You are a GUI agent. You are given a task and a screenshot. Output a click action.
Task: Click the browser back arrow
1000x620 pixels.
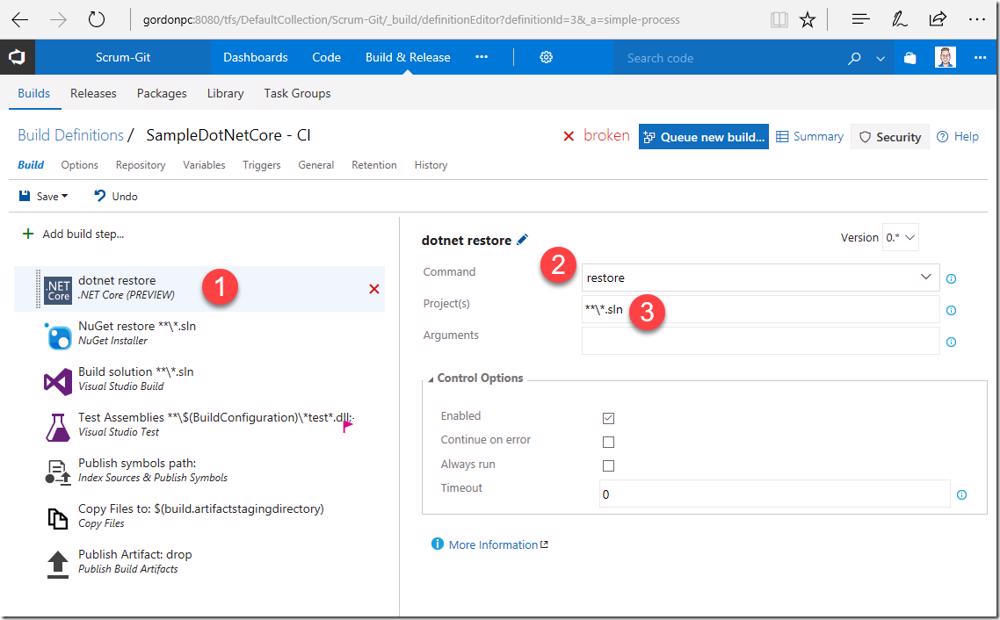point(20,20)
